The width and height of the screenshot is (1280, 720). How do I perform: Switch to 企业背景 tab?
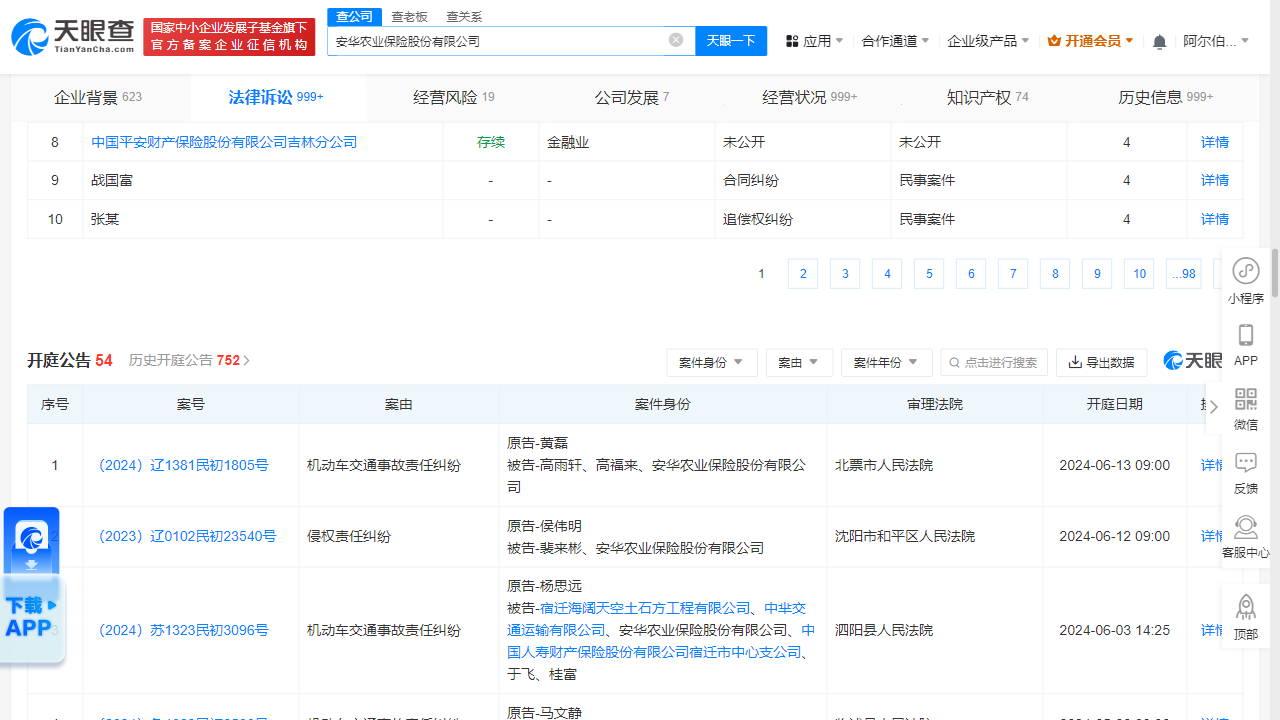pos(98,97)
